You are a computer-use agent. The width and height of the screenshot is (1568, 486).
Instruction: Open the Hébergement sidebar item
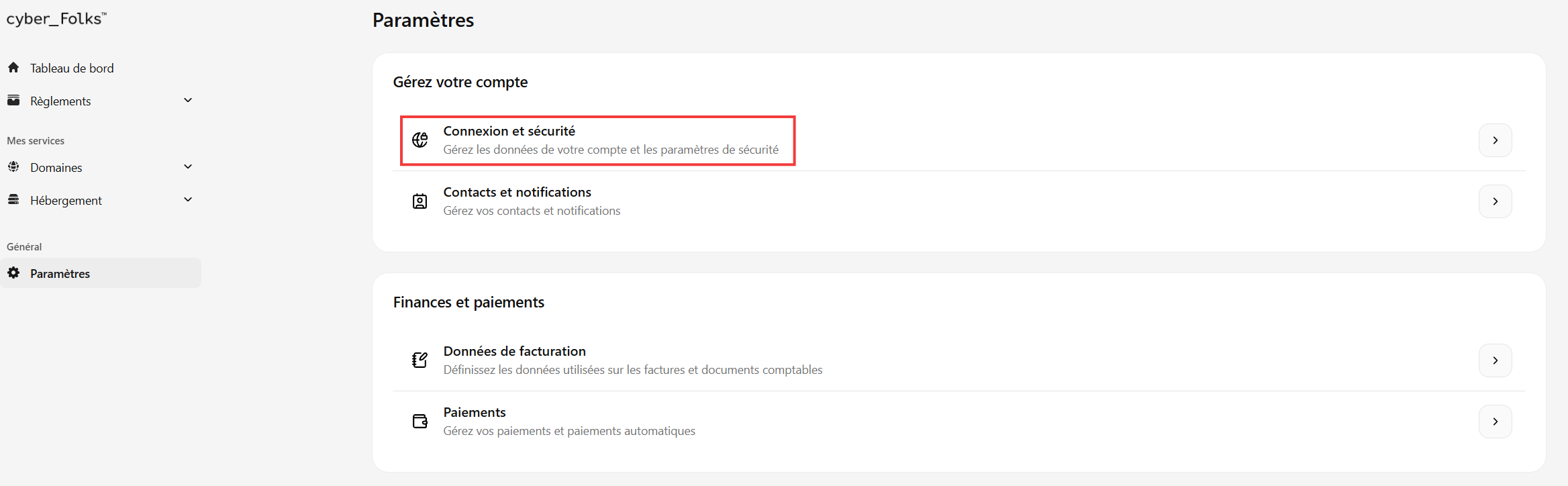pyautogui.click(x=101, y=200)
